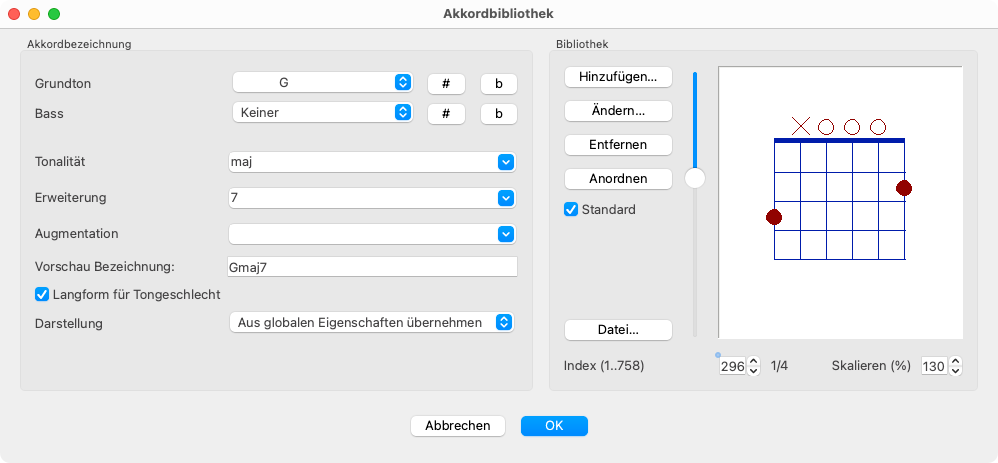The width and height of the screenshot is (998, 463).
Task: Click the muted string X marker in the chord diagram
Action: pos(801,126)
